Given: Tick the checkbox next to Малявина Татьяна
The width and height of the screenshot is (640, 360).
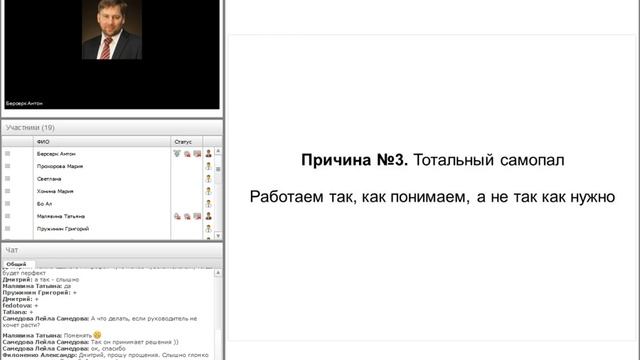Looking at the screenshot, I should pos(7,216).
